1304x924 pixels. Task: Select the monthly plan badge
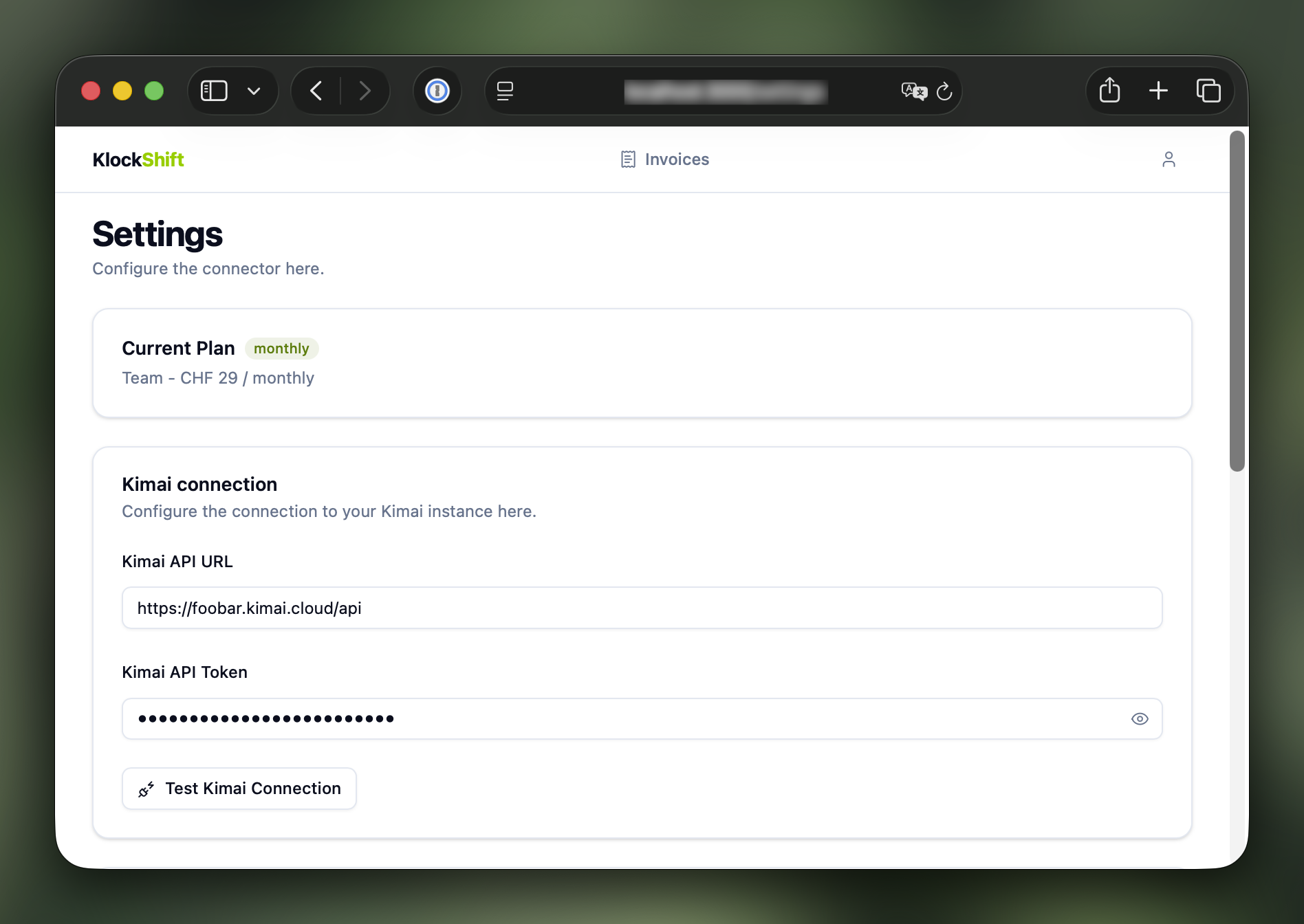click(281, 349)
